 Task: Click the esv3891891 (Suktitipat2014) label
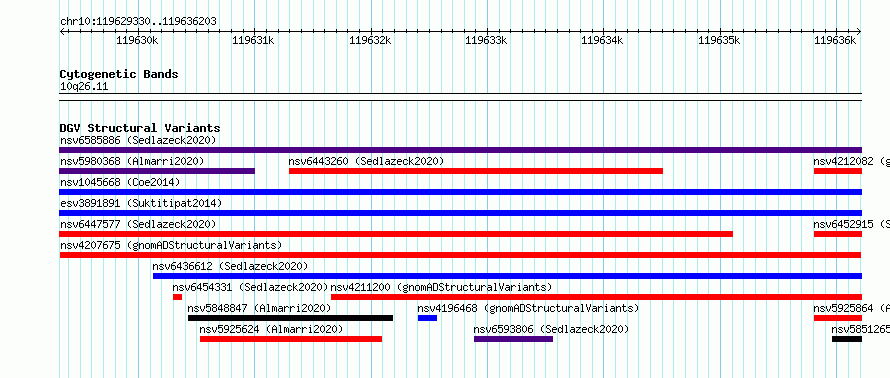[x=141, y=203]
